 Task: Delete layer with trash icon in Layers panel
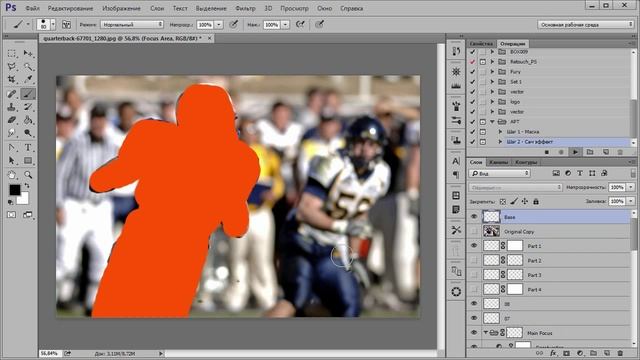click(620, 353)
